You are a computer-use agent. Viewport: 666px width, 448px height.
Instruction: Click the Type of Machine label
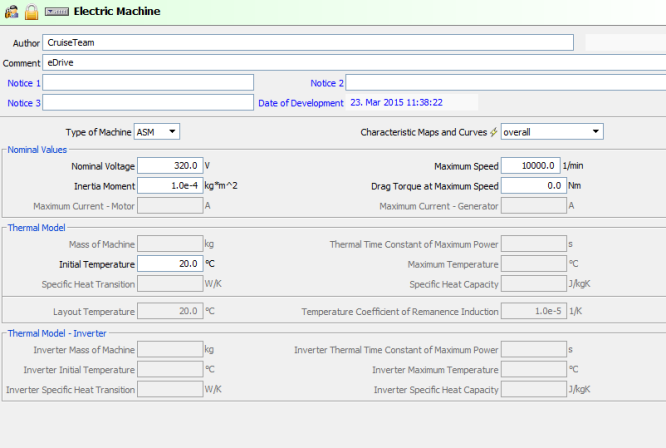pos(98,132)
